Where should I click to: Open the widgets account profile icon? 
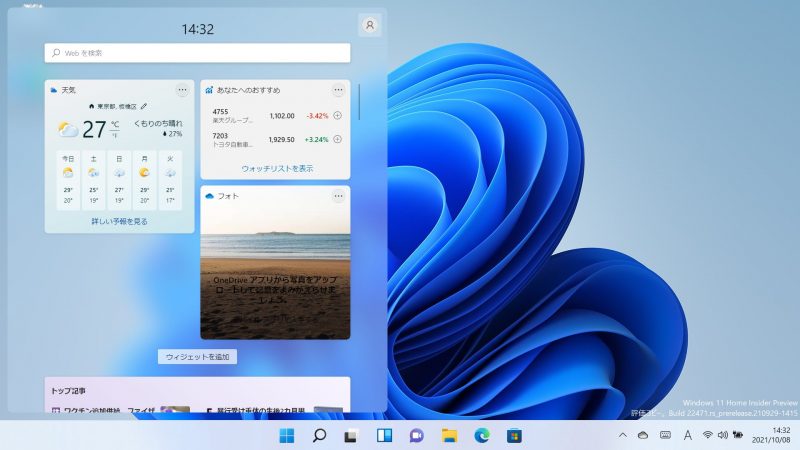[370, 25]
